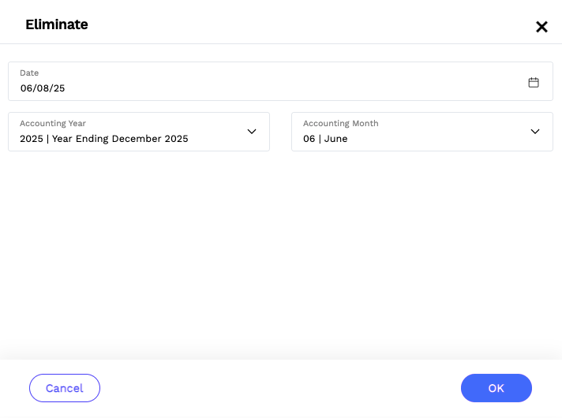Click the 'Date' field label
Viewport: 562px width, 418px height.
click(x=29, y=73)
